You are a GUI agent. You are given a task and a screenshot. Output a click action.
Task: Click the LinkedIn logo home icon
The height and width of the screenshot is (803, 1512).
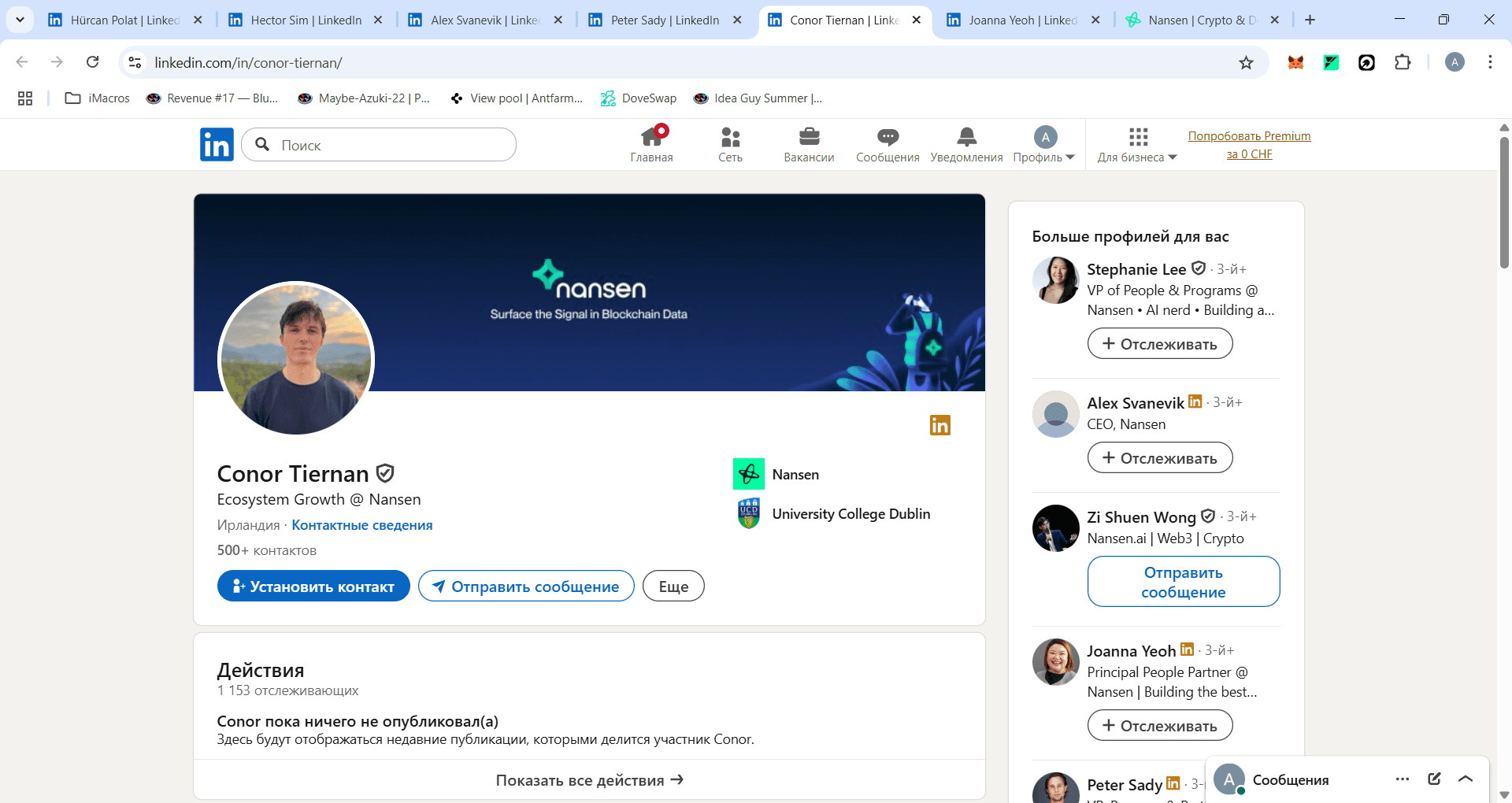[x=217, y=145]
